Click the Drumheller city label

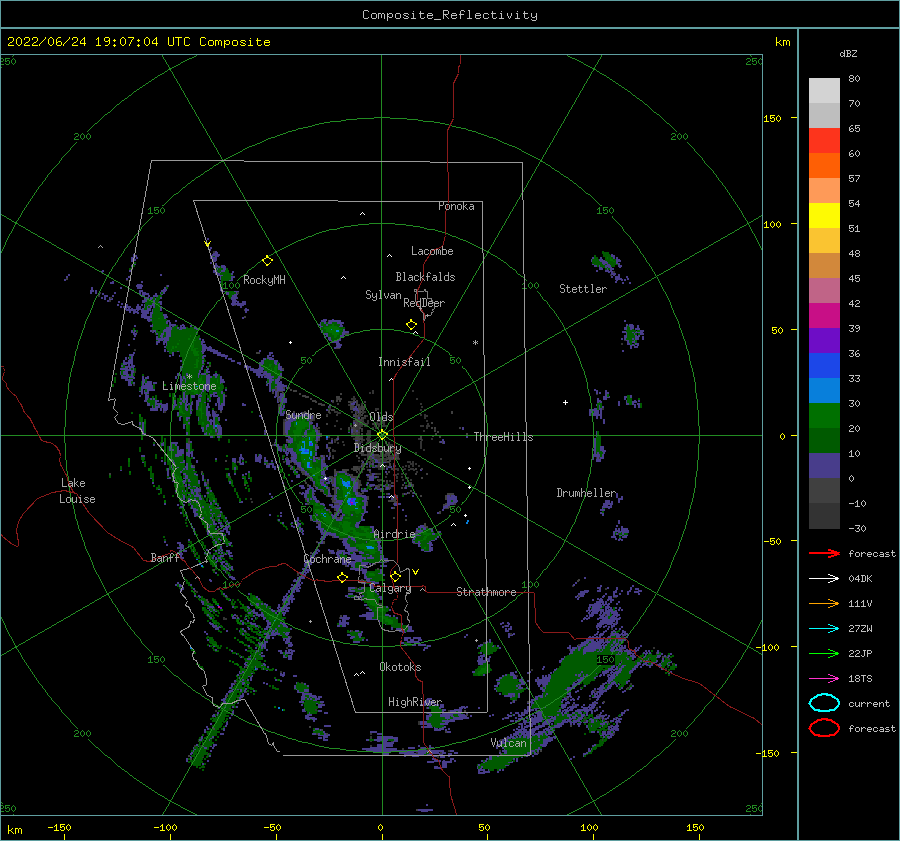coord(587,493)
